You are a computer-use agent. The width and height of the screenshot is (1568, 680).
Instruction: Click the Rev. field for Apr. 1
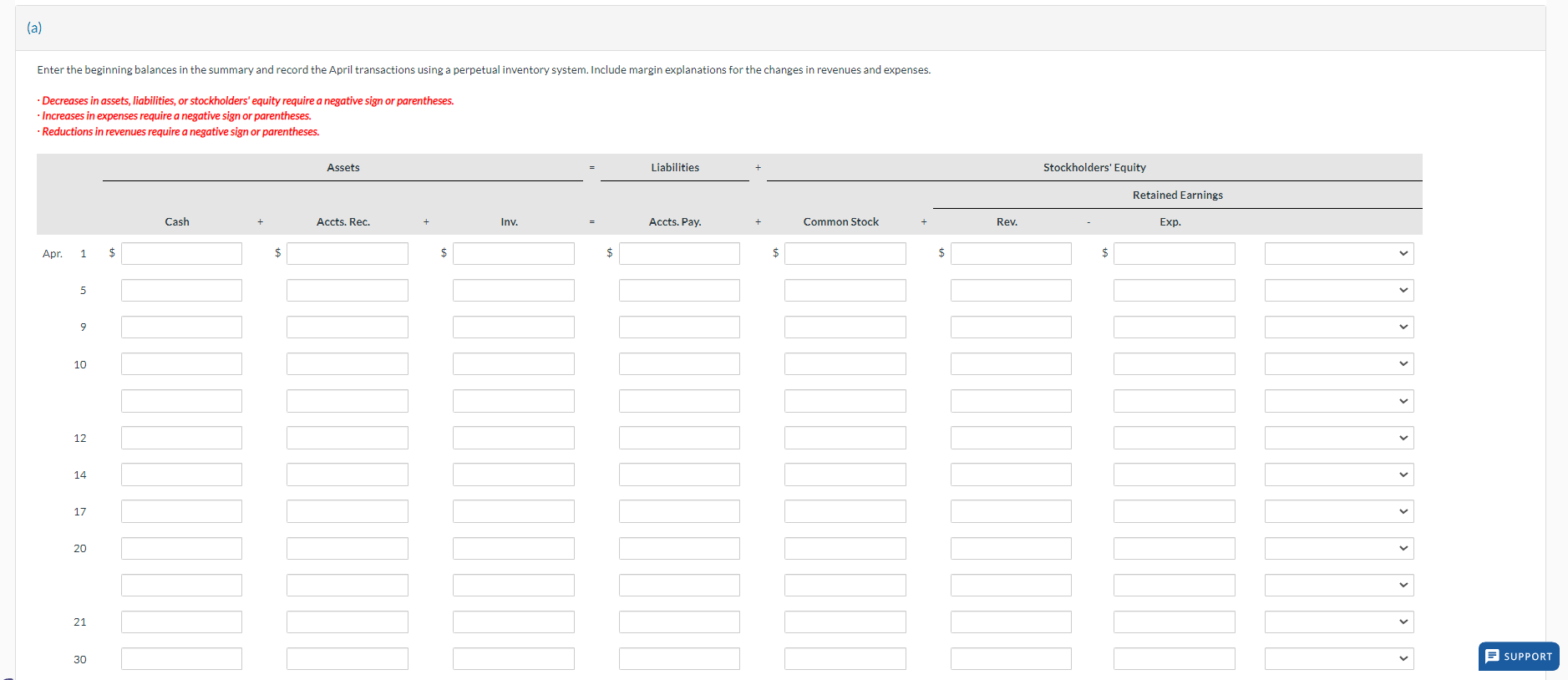[1011, 253]
